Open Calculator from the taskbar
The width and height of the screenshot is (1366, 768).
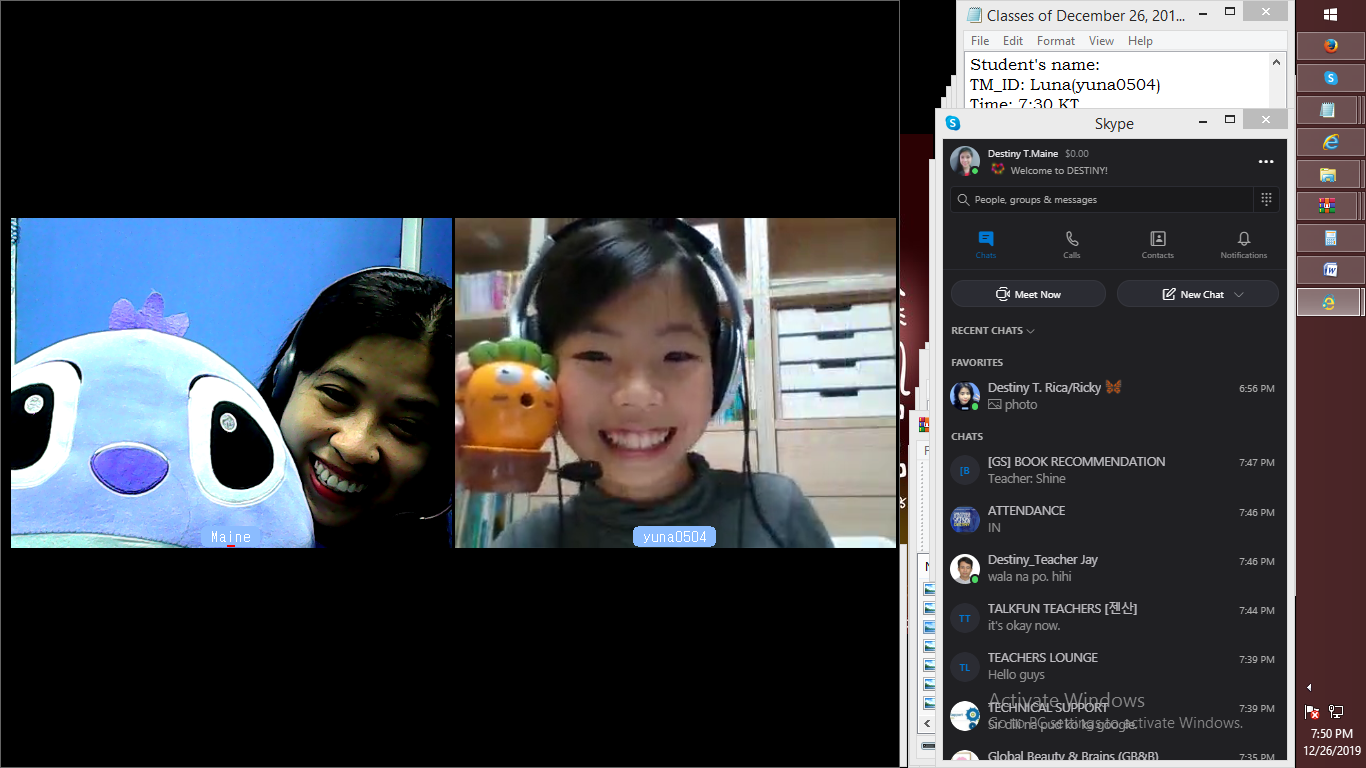tap(1329, 238)
